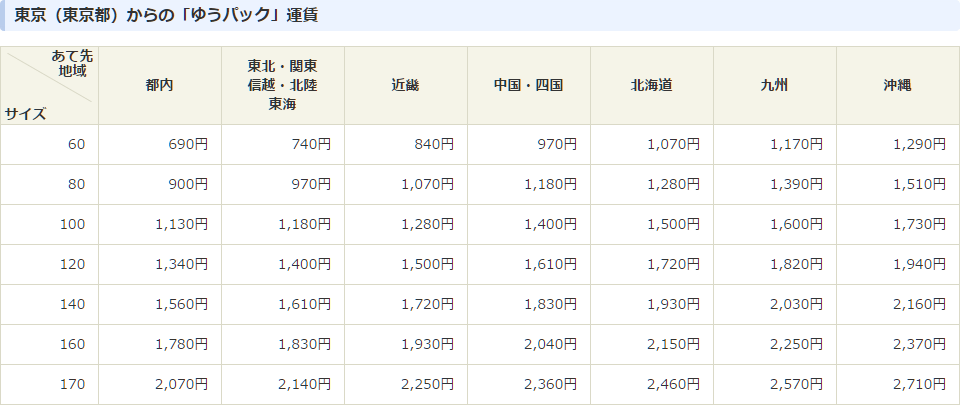The image size is (960, 405).
Task: Click 840円 for size 60 to 近畿
Action: [434, 144]
